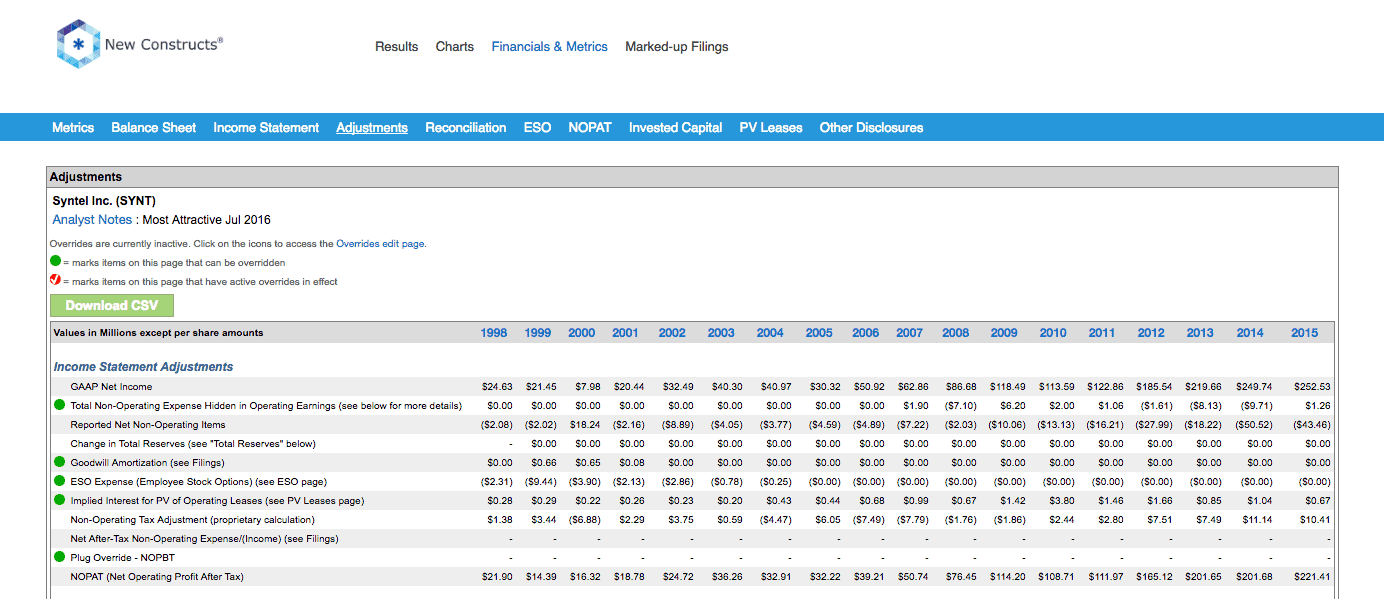Click the 2013 year header link
Image resolution: width=1384 pixels, height=599 pixels.
(1200, 333)
